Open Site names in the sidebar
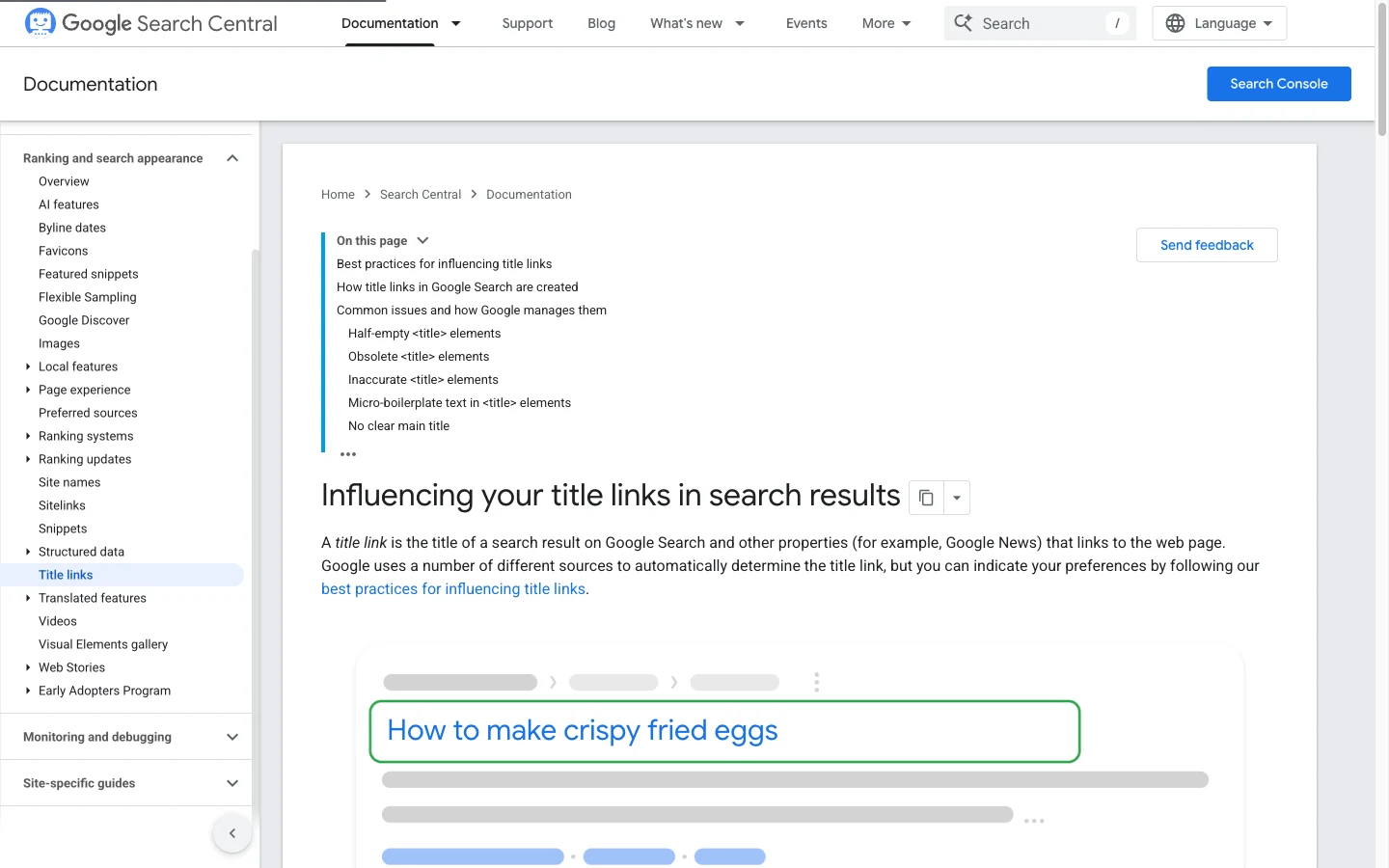This screenshot has width=1389, height=868. [x=69, y=482]
